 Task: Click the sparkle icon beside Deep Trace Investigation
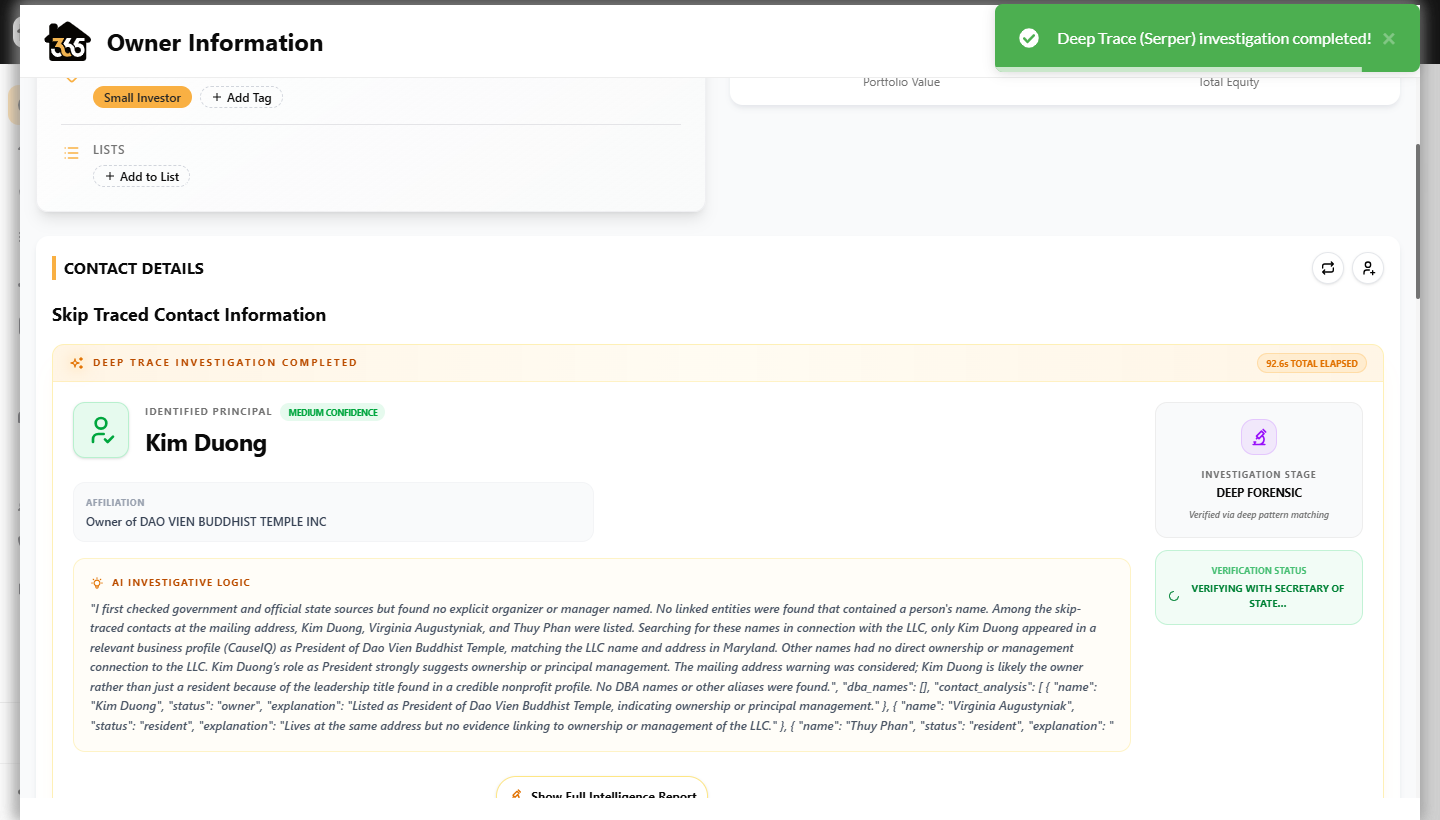click(77, 363)
